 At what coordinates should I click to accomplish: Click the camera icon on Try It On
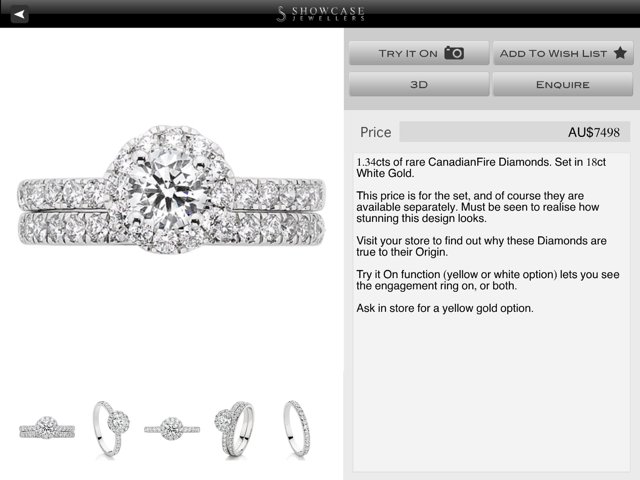click(x=454, y=53)
